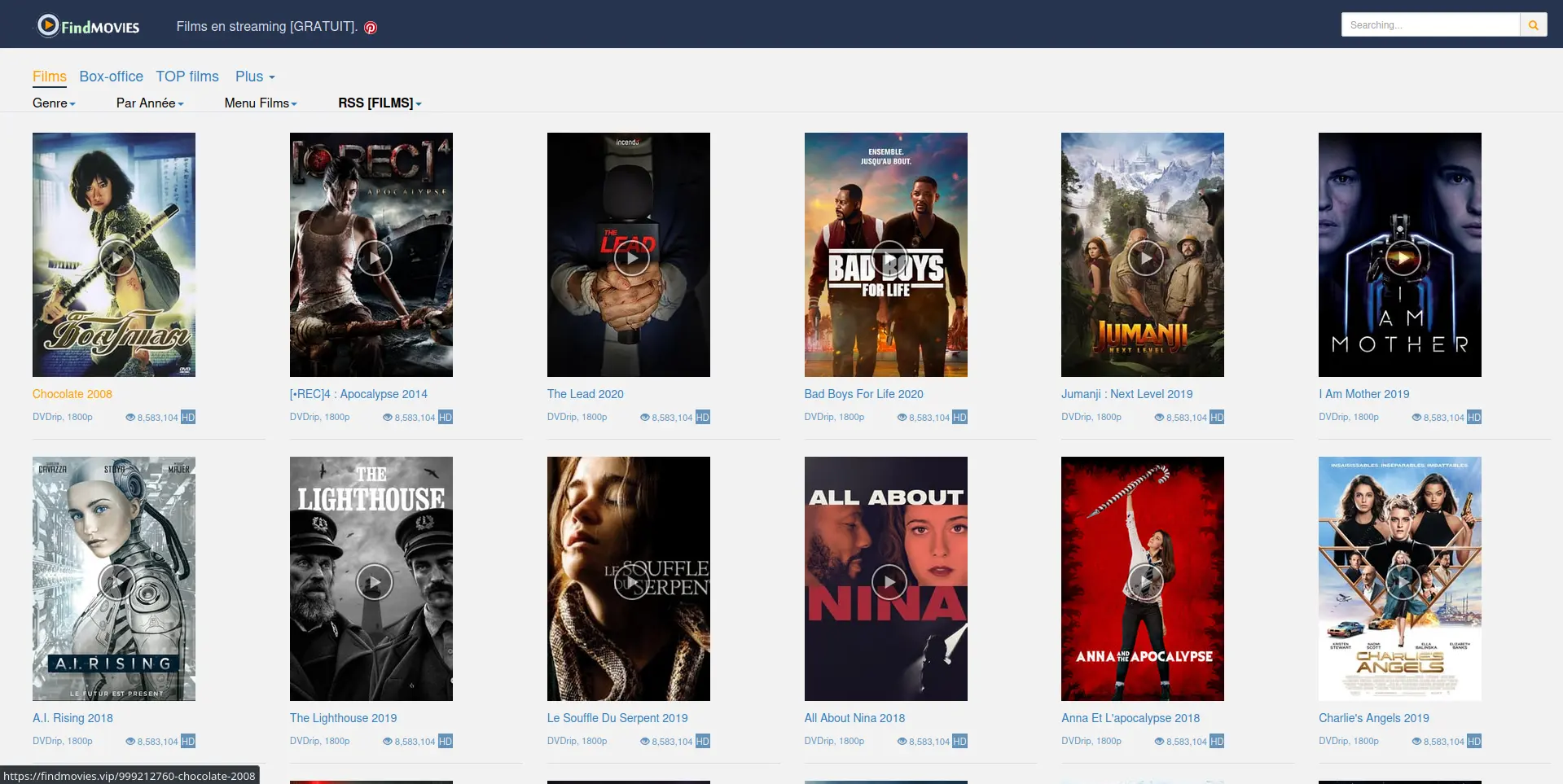Click views eye icon under All About Nina
Viewport: 1563px width, 784px height.
pyautogui.click(x=902, y=742)
